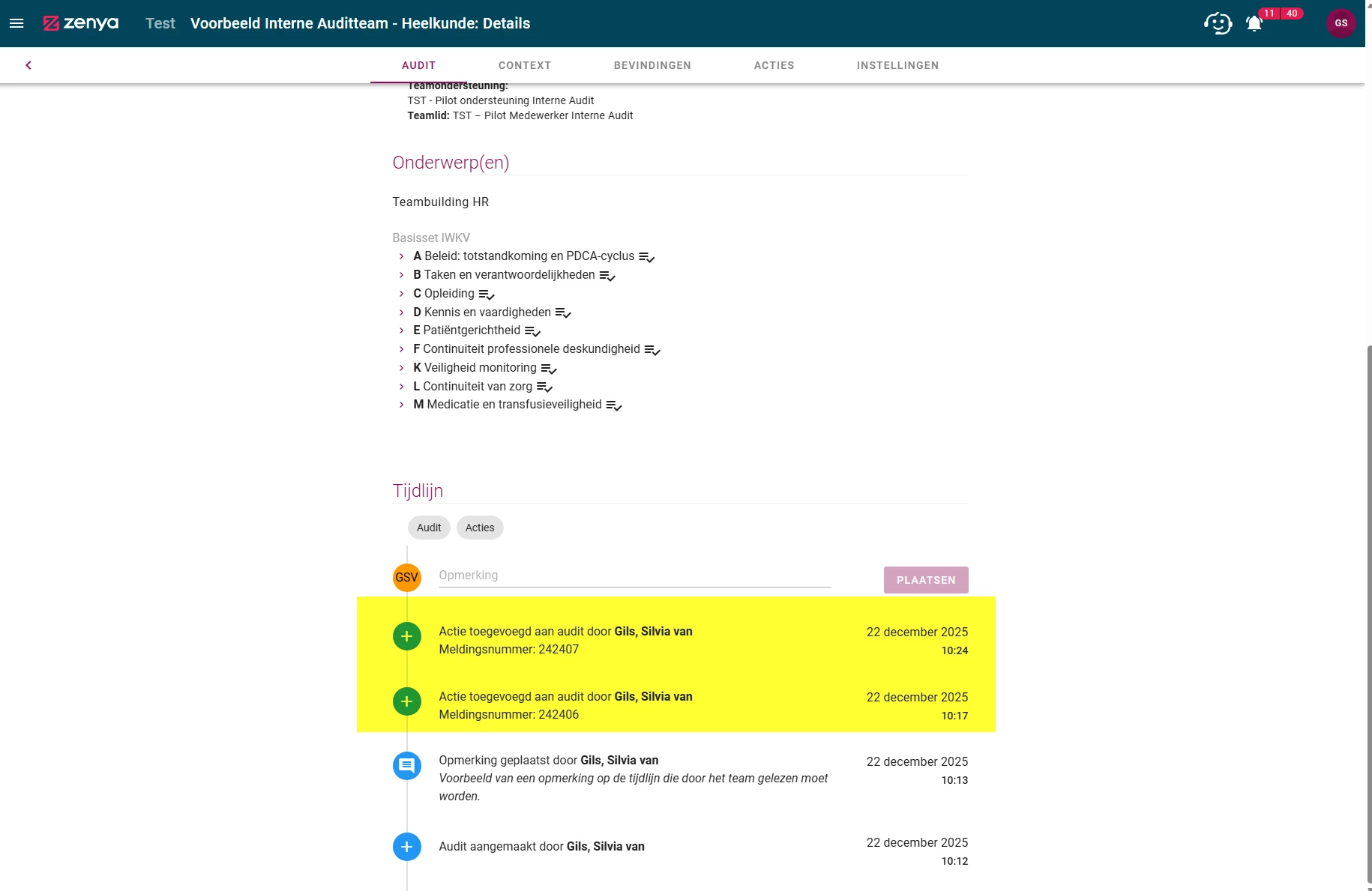Open checklist icon next to Taken en verantwoordelijkheden
Viewport: 1372px width, 891px height.
click(x=607, y=276)
